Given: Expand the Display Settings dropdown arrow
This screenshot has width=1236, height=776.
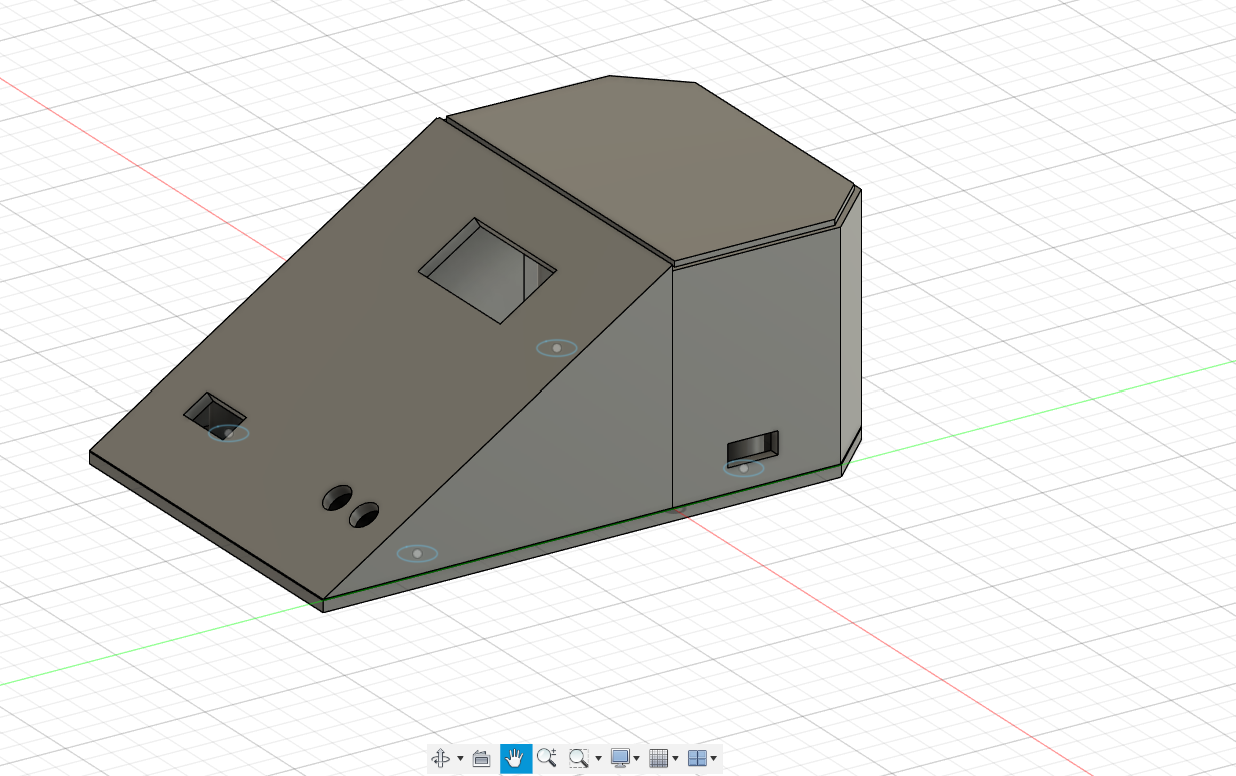Looking at the screenshot, I should 637,759.
